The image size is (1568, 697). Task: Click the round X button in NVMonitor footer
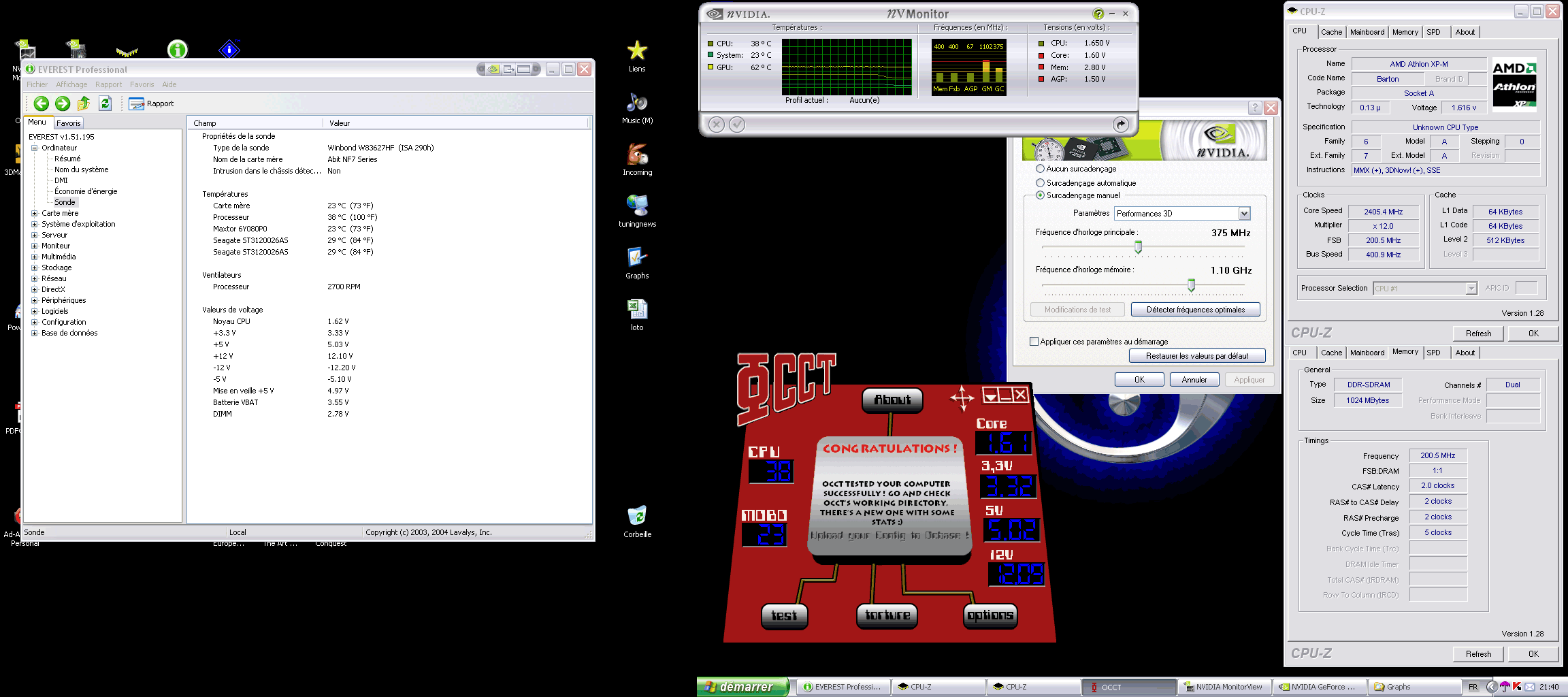(x=716, y=124)
